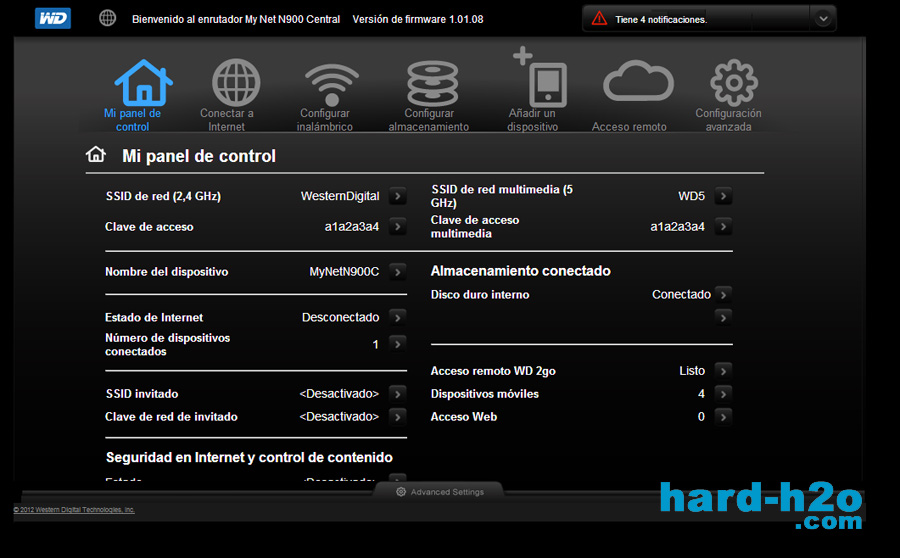Open 2,4 GHz Clave de acceso arrow
900x558 pixels.
click(x=397, y=226)
